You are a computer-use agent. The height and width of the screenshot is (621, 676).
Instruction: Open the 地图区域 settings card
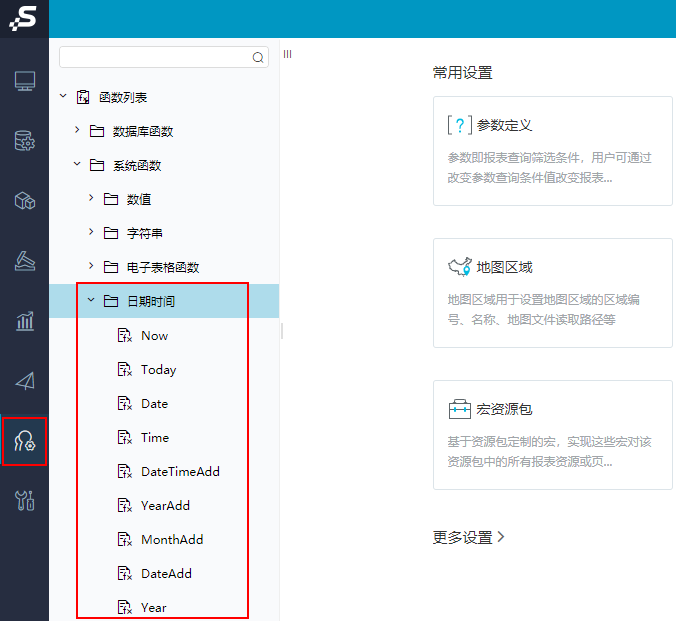click(553, 293)
